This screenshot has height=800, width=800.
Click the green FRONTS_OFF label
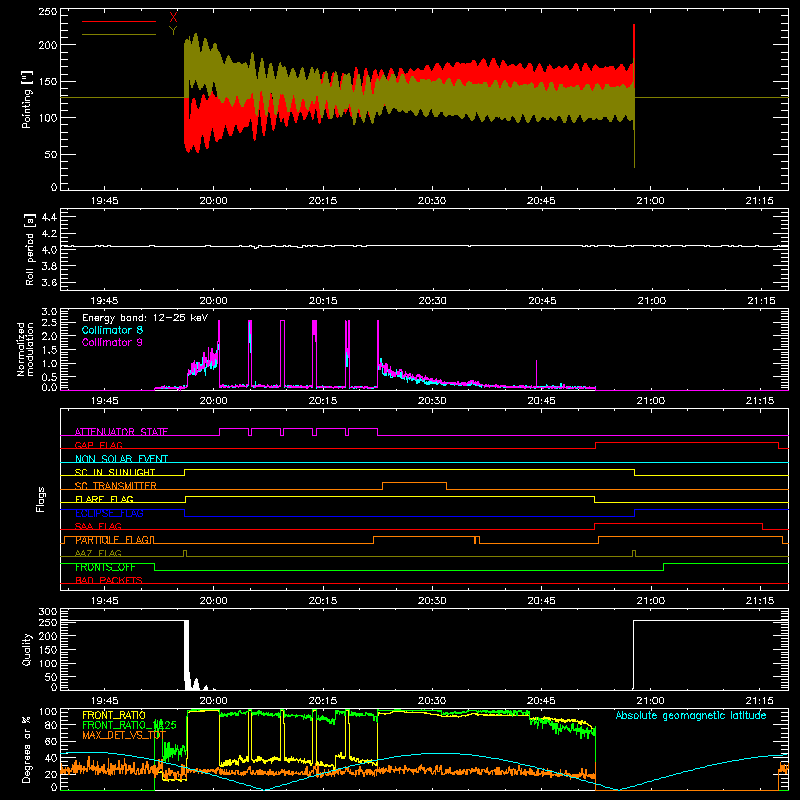[105, 567]
